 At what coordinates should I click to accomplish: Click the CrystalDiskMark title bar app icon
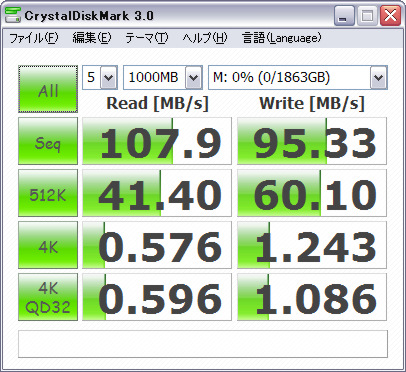click(x=13, y=15)
